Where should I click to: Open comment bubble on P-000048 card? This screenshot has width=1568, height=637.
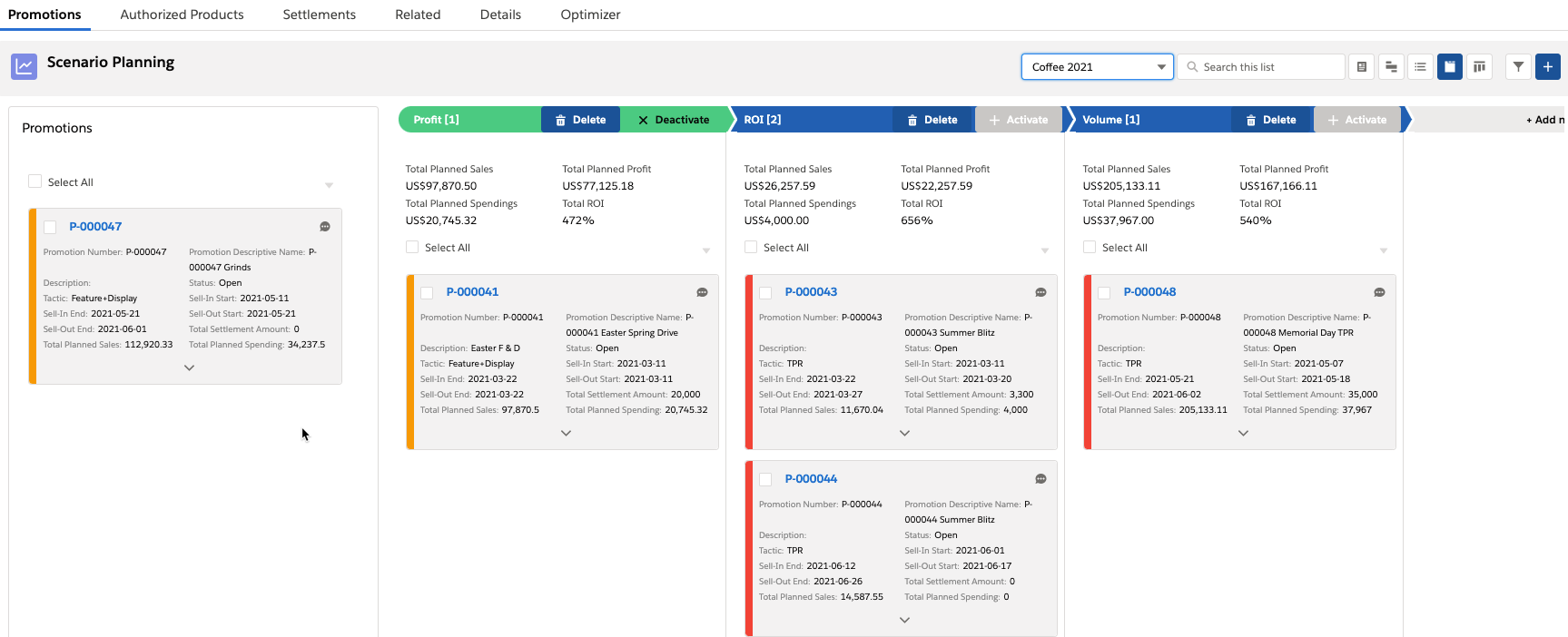(x=1379, y=292)
